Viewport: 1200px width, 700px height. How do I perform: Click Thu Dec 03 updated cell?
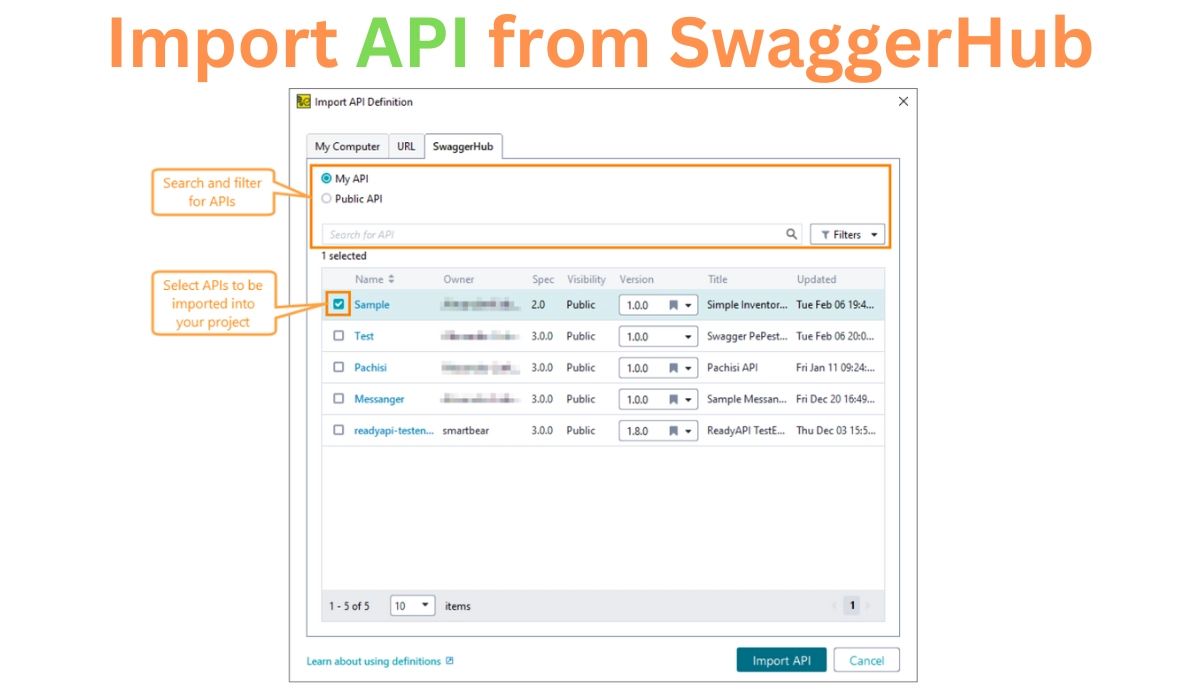[836, 430]
